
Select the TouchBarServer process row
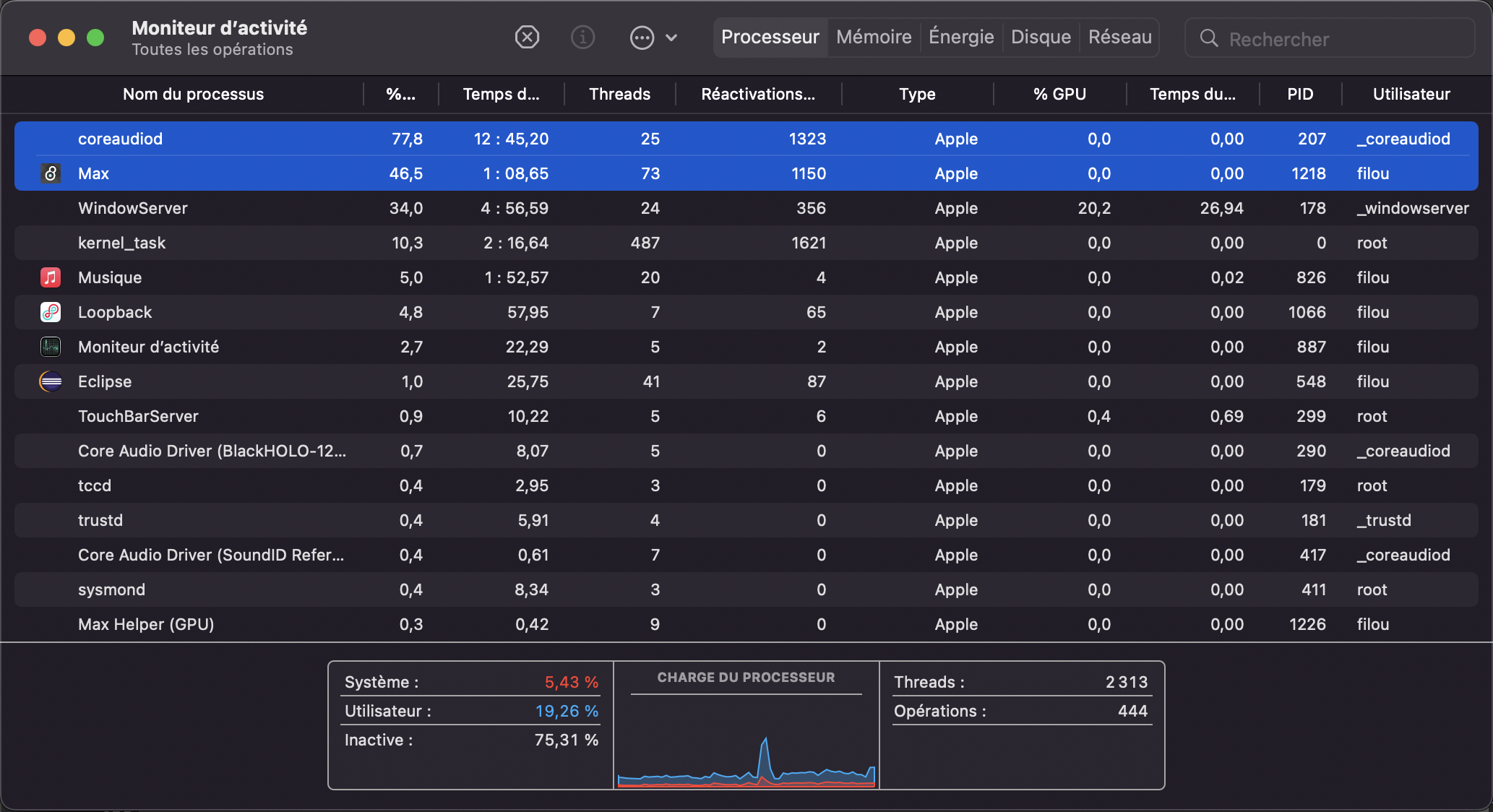coord(746,416)
